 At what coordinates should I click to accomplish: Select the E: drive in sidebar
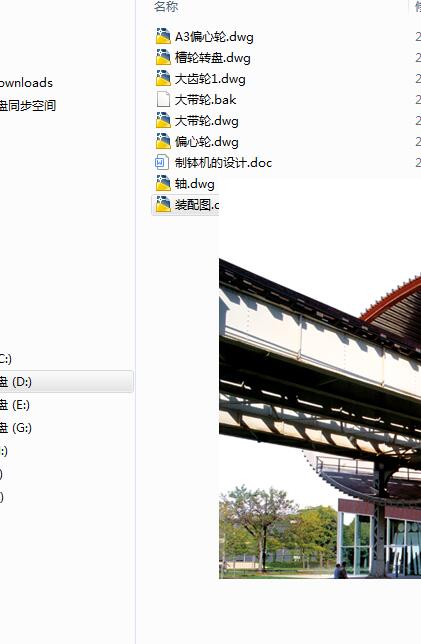coord(15,405)
